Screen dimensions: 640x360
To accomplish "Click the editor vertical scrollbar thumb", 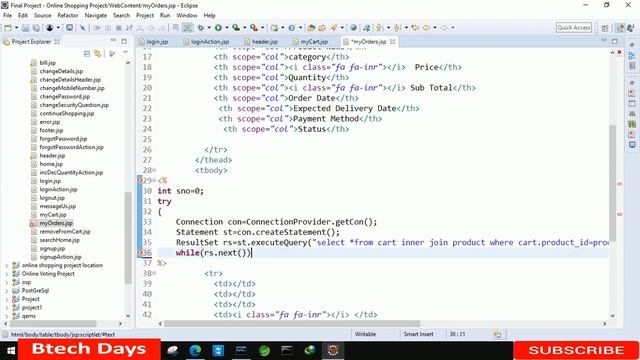I will click(x=613, y=182).
